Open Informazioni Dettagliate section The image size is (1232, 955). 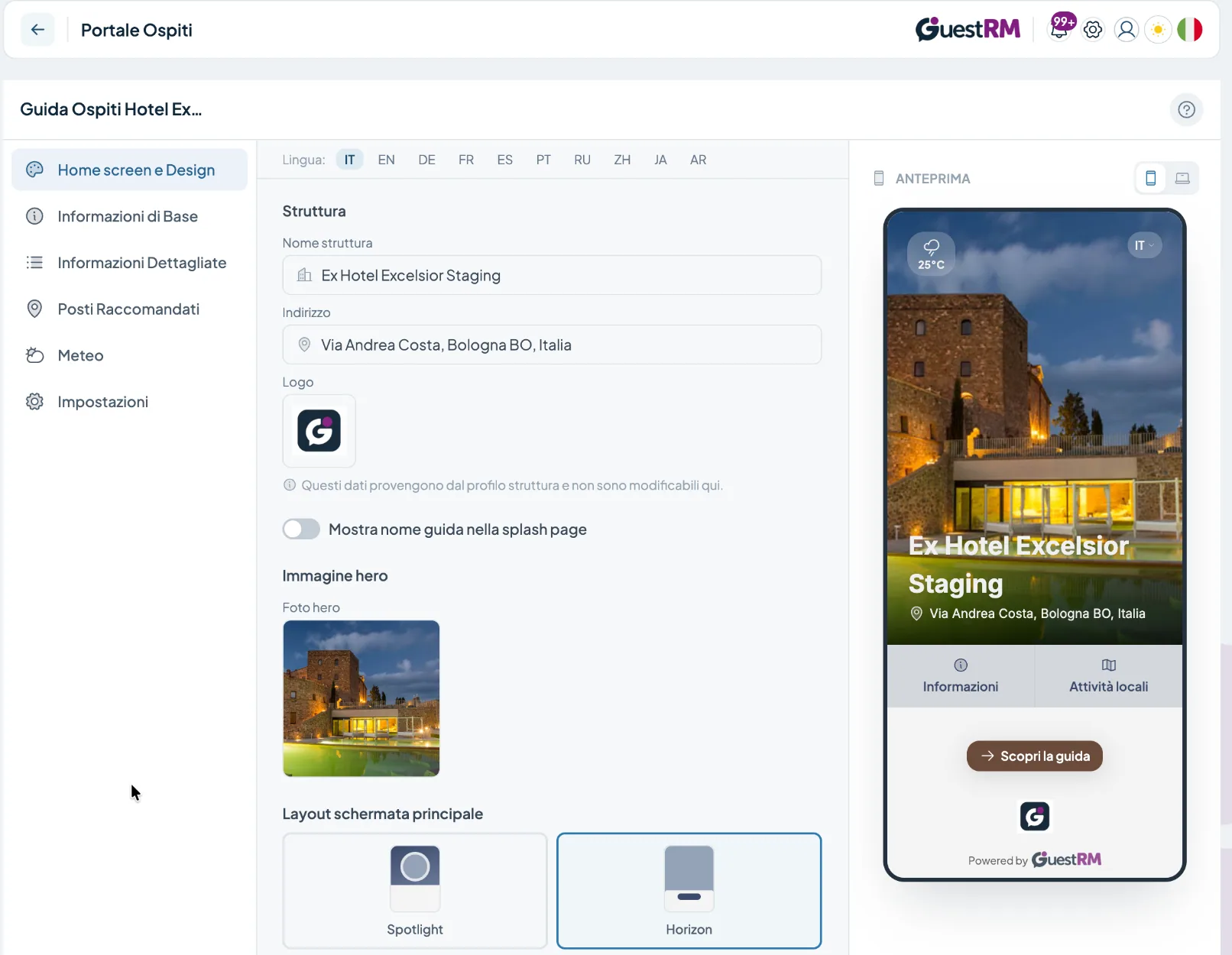(130, 263)
